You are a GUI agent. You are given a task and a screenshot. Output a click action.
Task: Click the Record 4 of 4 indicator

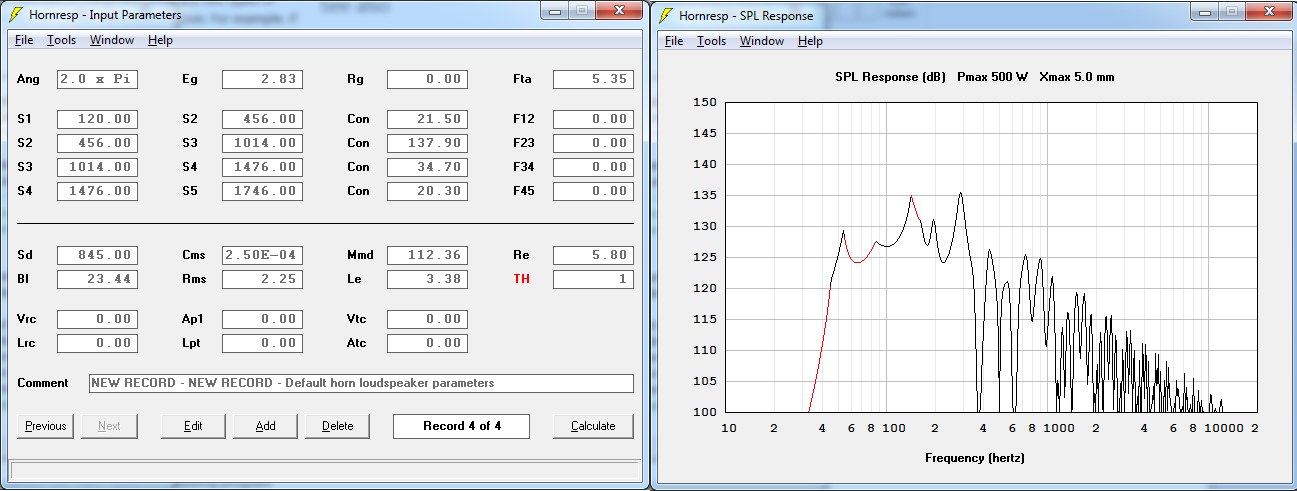tap(461, 426)
